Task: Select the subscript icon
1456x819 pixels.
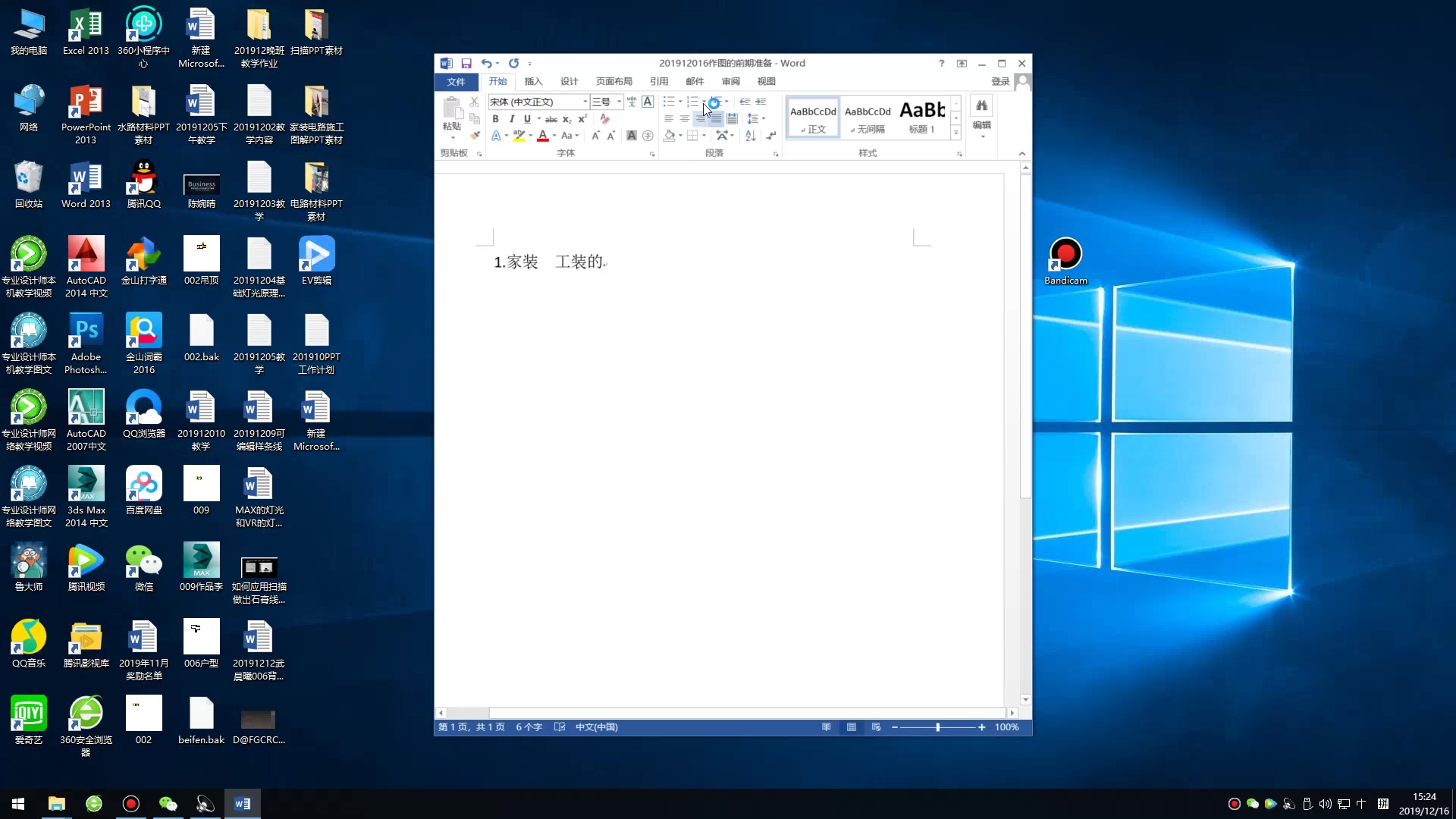Action: click(566, 120)
